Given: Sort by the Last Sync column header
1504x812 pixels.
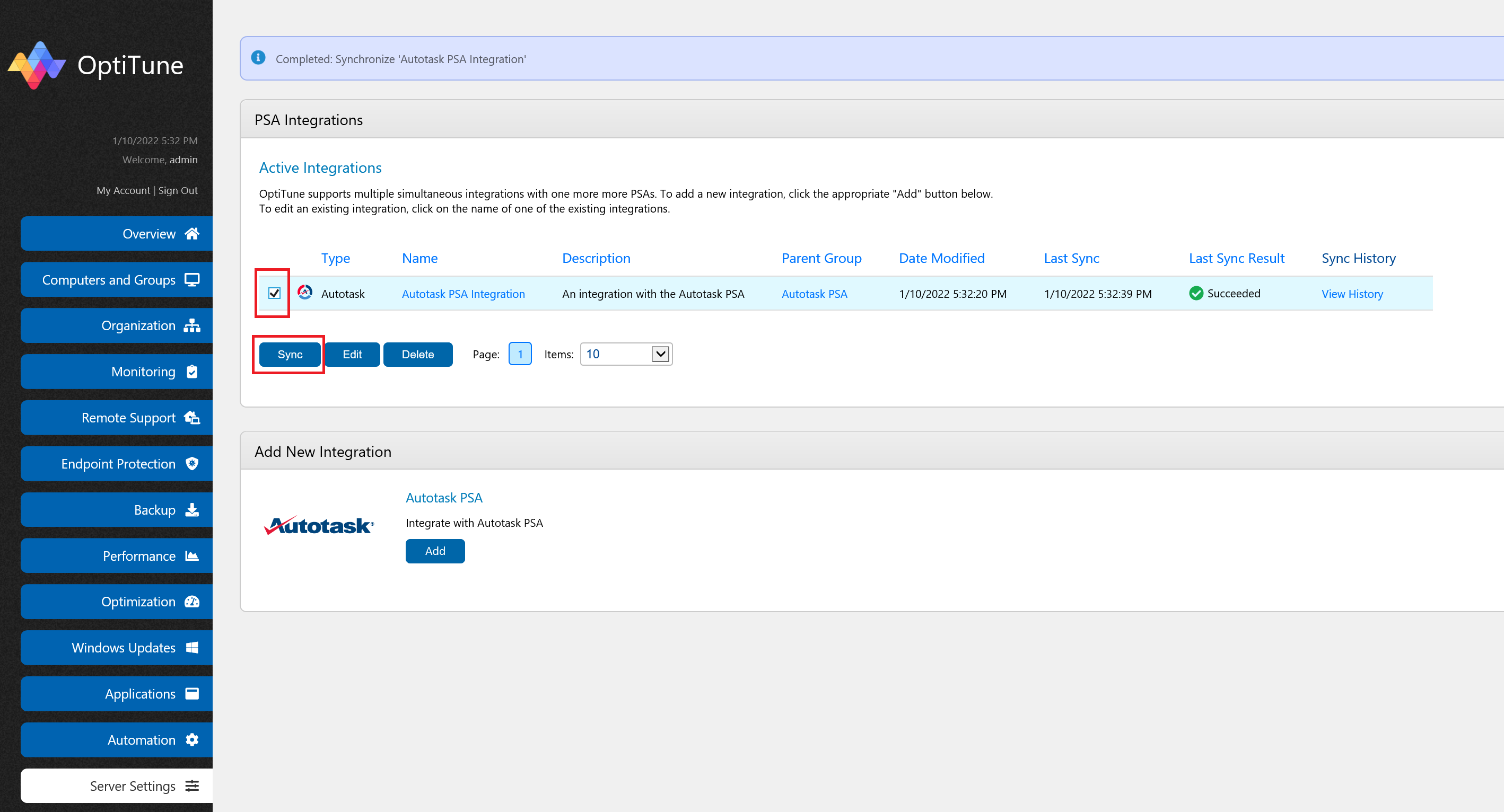Looking at the screenshot, I should pos(1071,259).
